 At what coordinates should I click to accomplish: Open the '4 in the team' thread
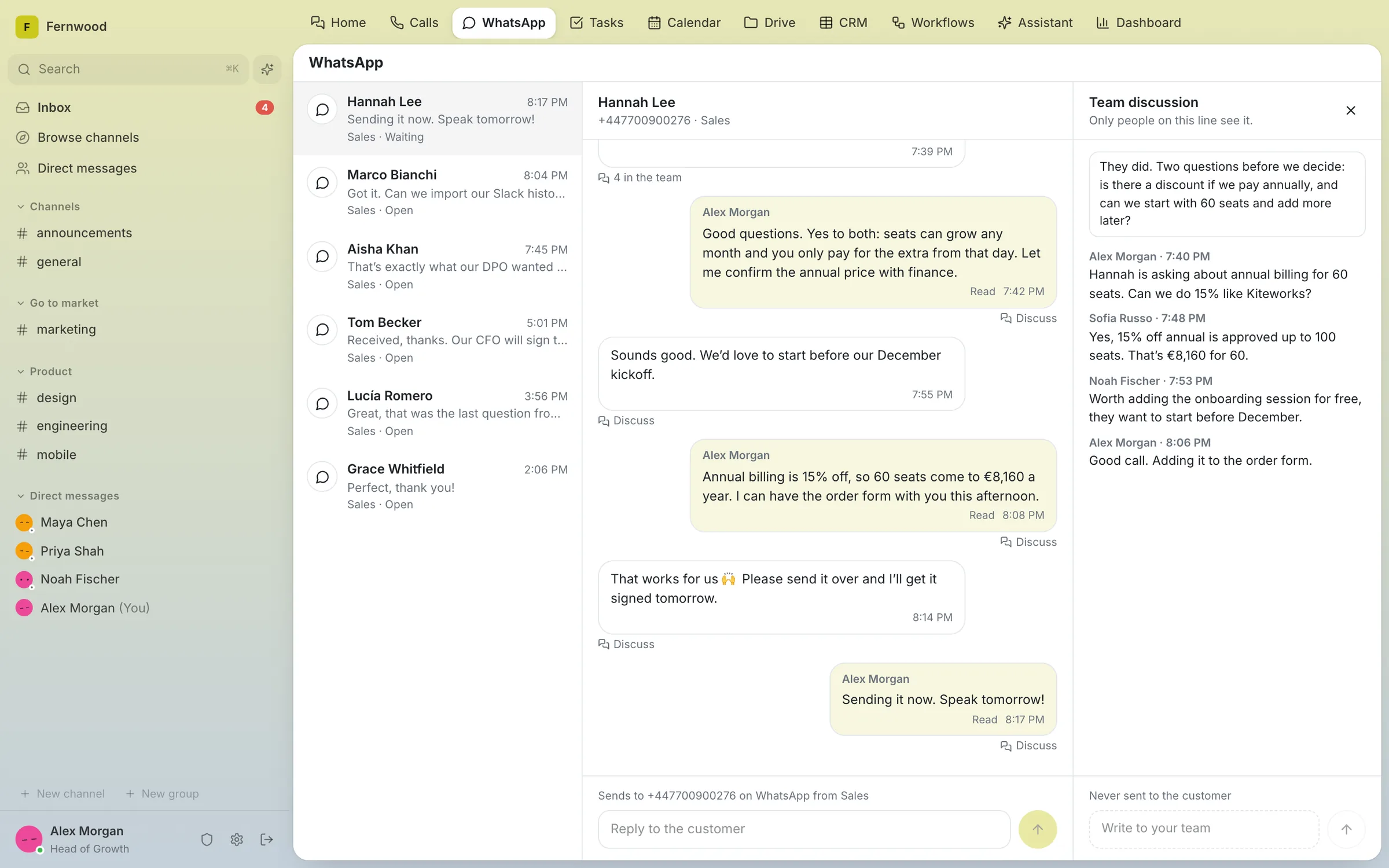point(640,178)
